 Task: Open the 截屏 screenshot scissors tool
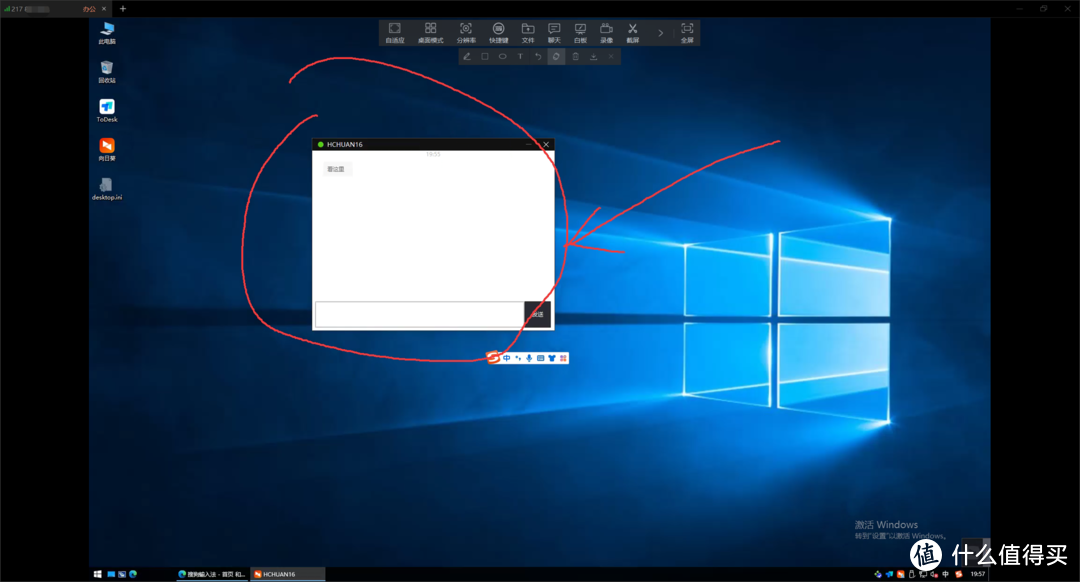[632, 32]
